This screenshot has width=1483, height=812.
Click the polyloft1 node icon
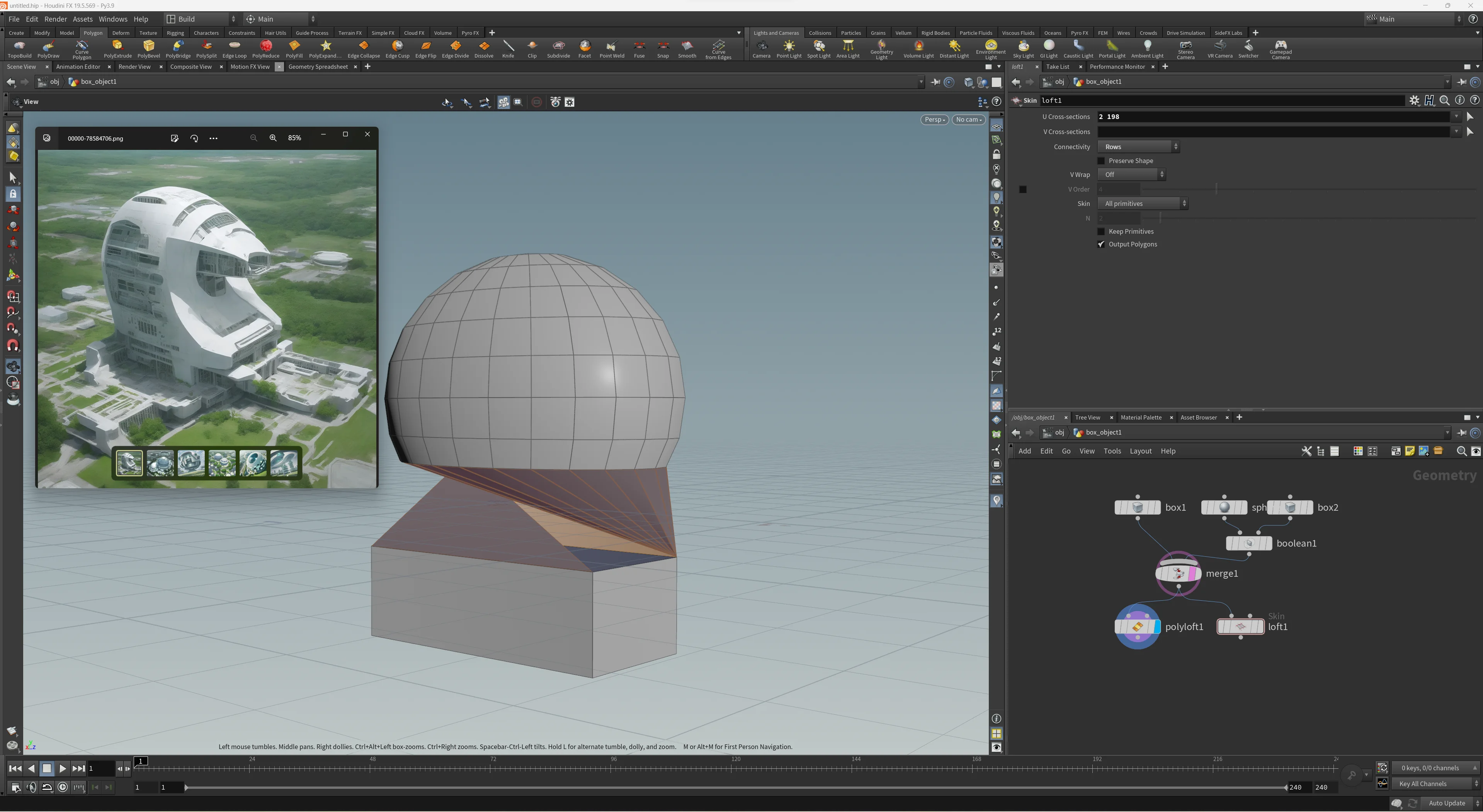1137,627
